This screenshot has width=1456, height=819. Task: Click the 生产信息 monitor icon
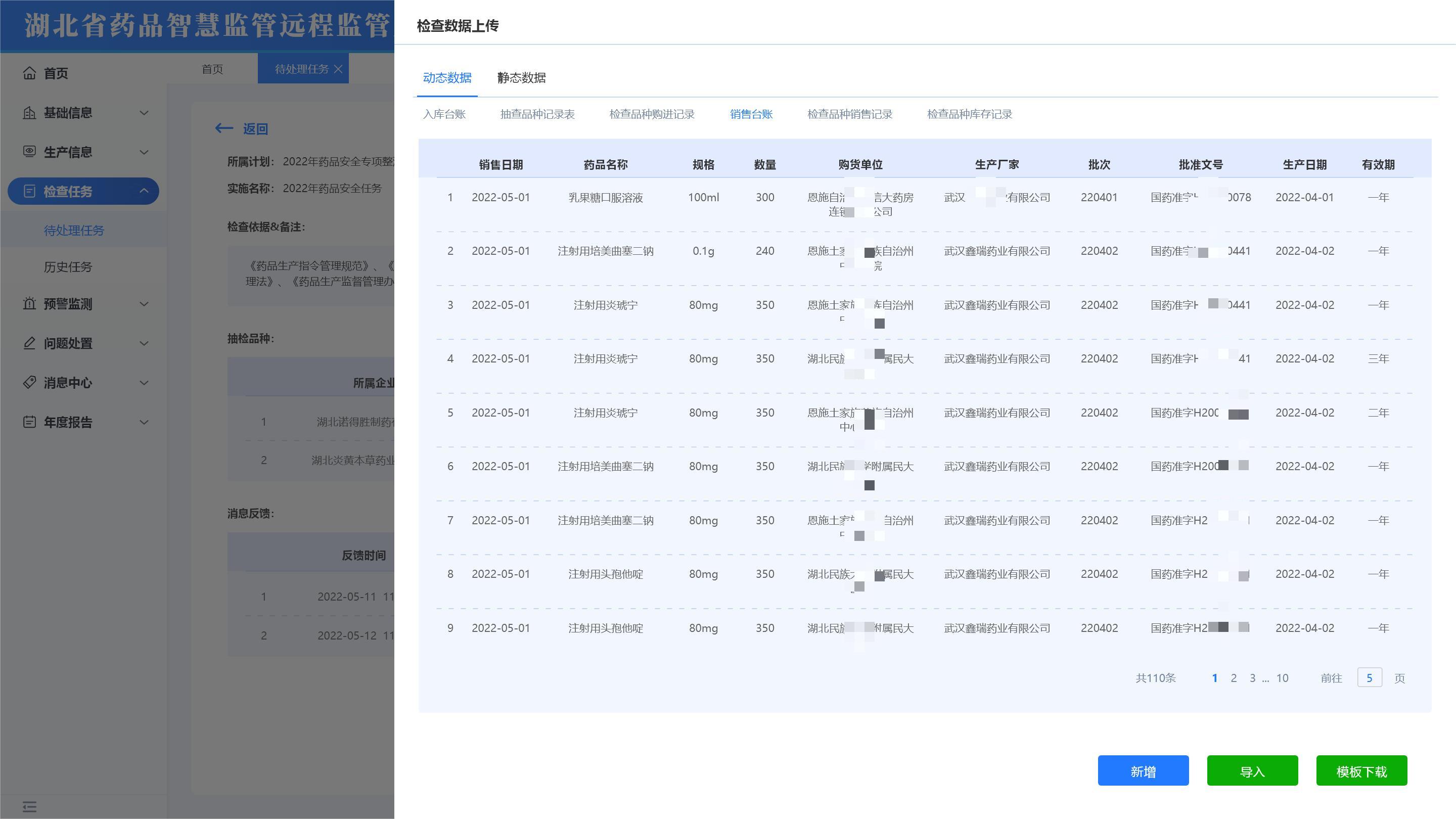pyautogui.click(x=29, y=152)
